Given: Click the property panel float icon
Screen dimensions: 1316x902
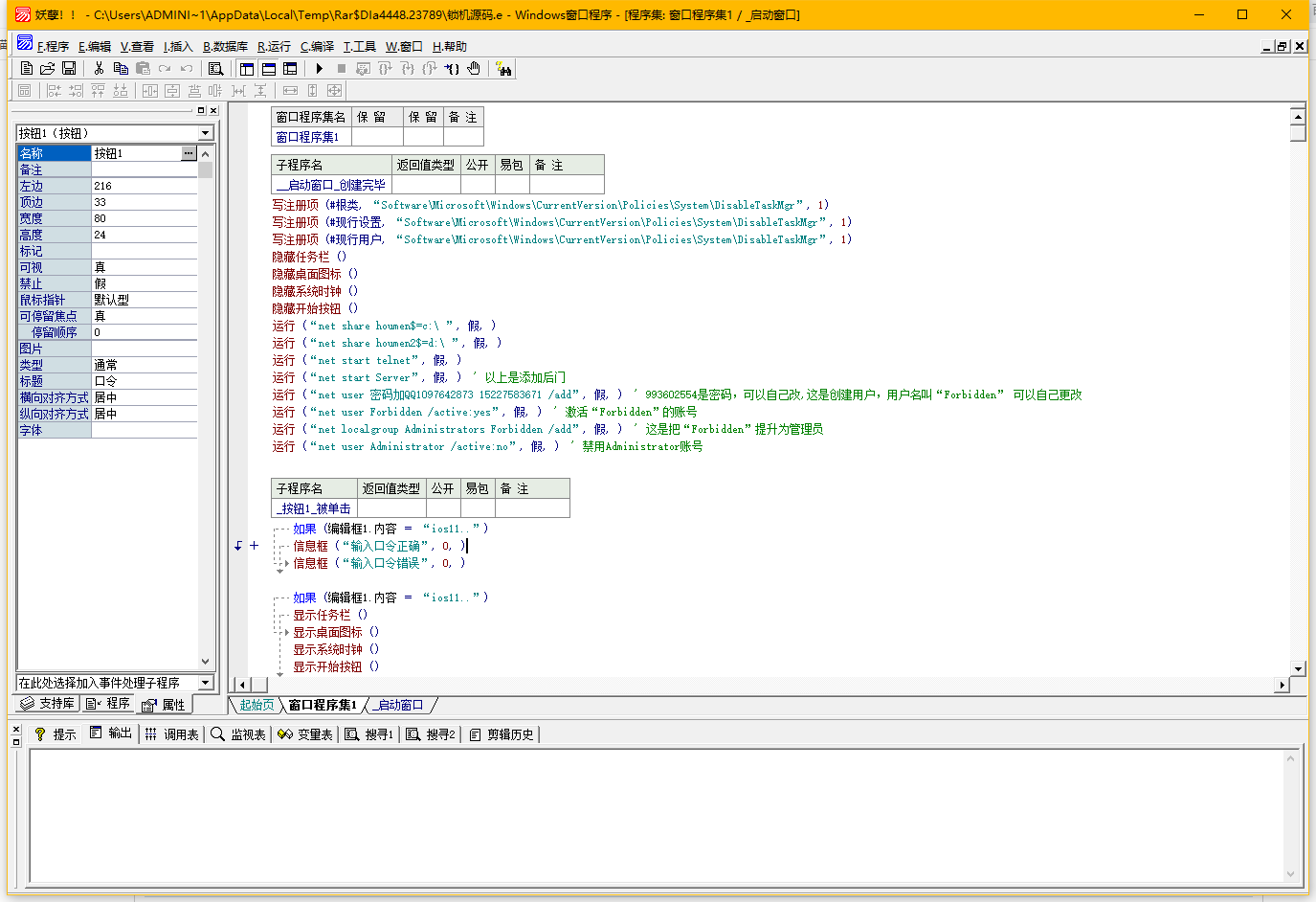Looking at the screenshot, I should [x=201, y=110].
